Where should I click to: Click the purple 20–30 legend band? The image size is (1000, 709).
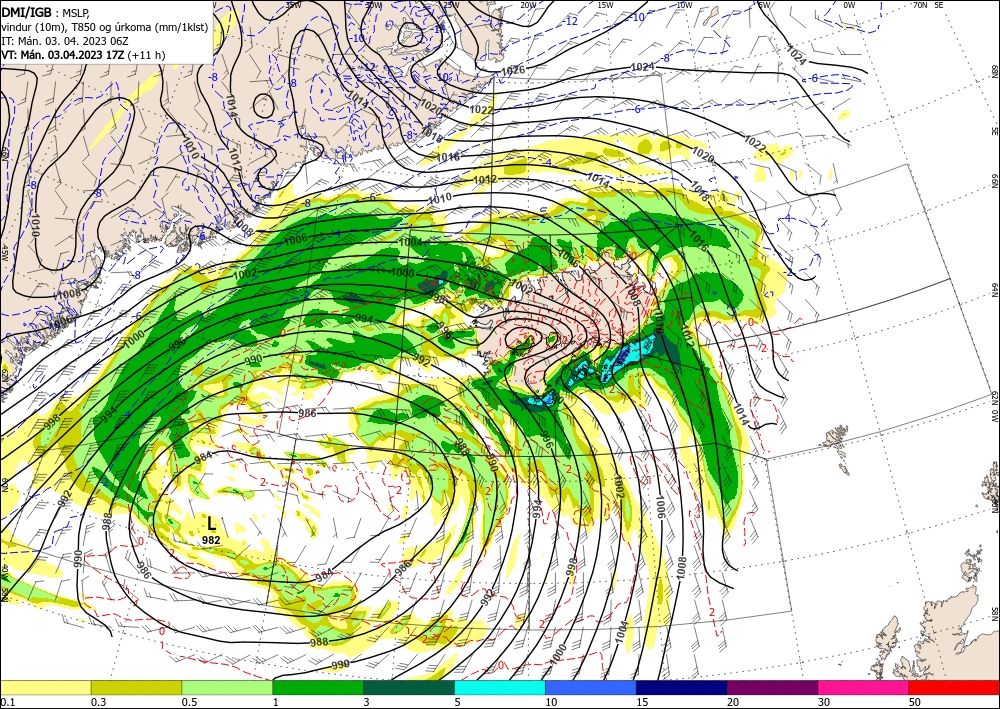pos(772,687)
